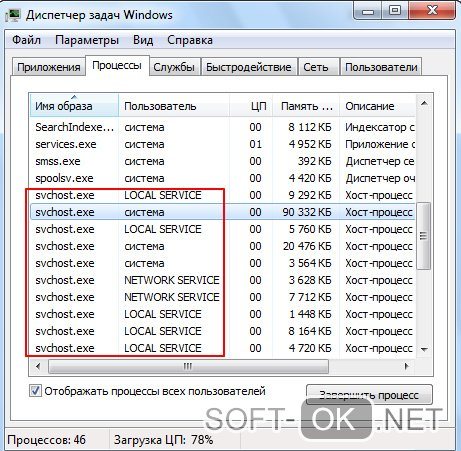Click the Процессов: 46 status entry
The height and width of the screenshot is (451, 461).
pos(46,440)
